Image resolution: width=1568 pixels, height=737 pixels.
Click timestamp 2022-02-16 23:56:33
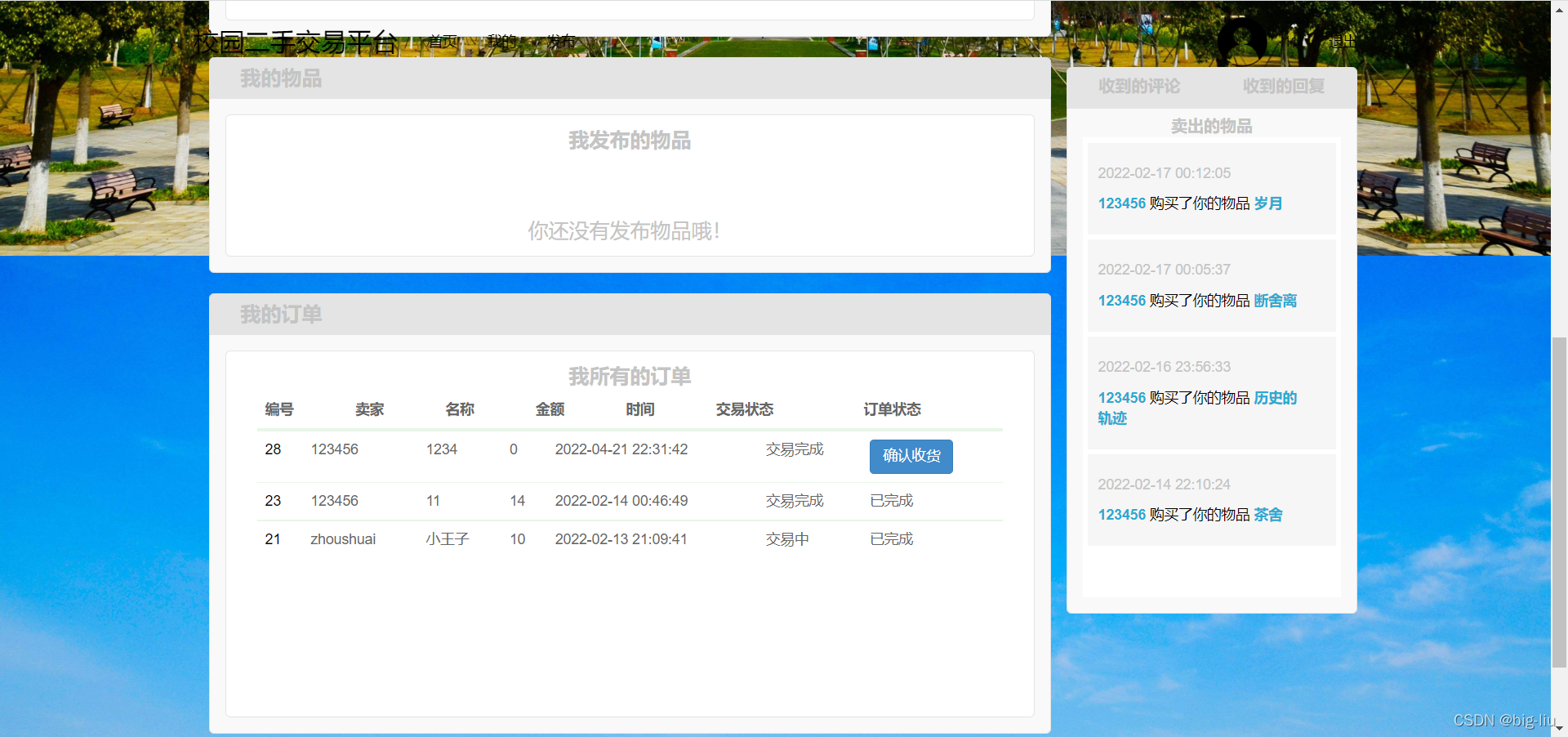(x=1164, y=367)
